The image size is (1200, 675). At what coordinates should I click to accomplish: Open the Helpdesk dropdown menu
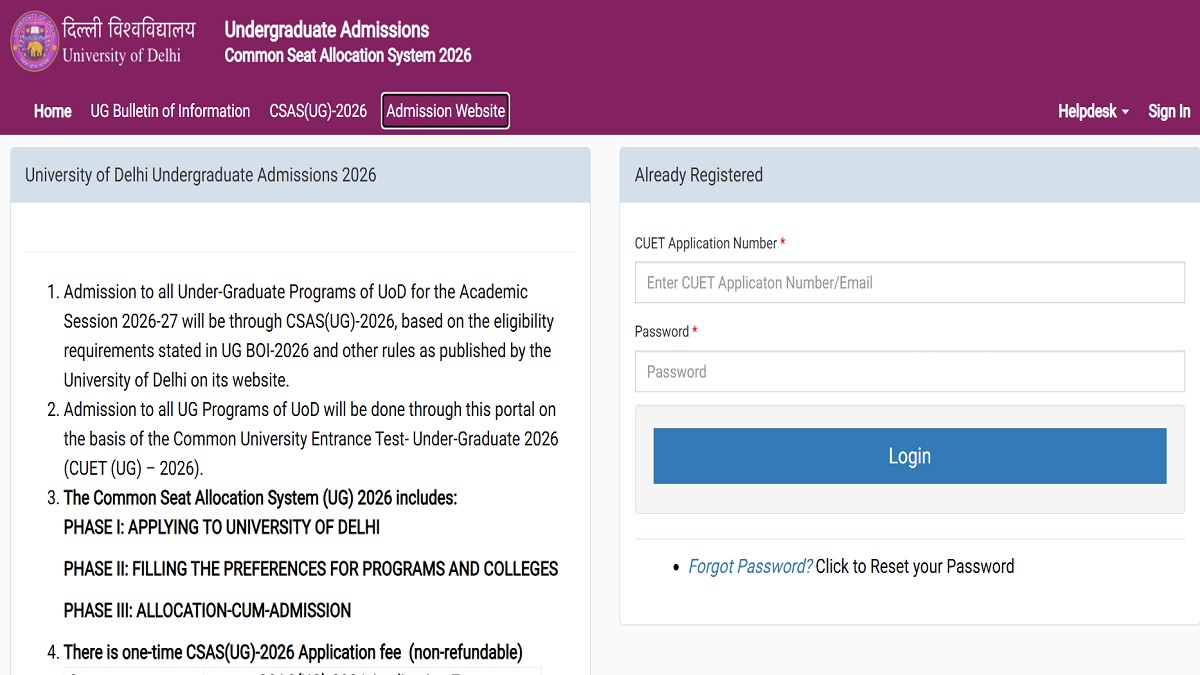tap(1093, 111)
